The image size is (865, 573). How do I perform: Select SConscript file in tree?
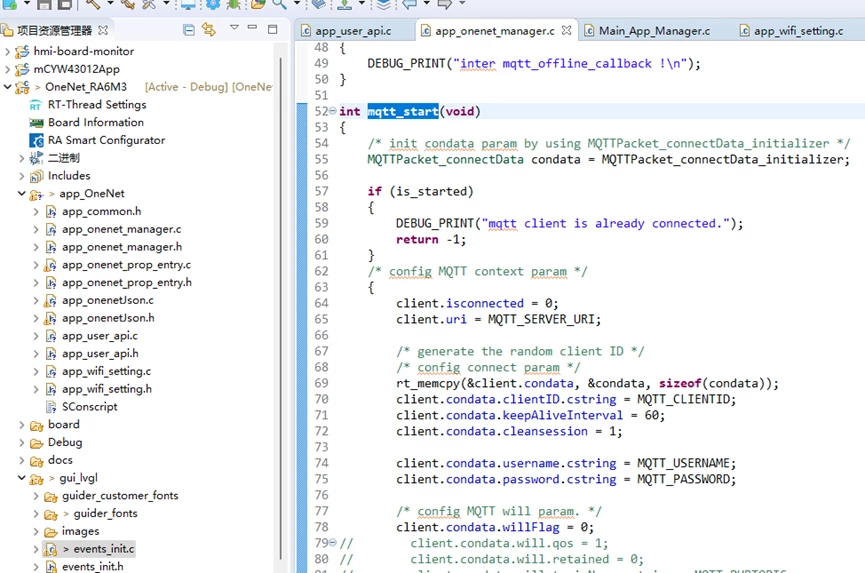point(89,407)
